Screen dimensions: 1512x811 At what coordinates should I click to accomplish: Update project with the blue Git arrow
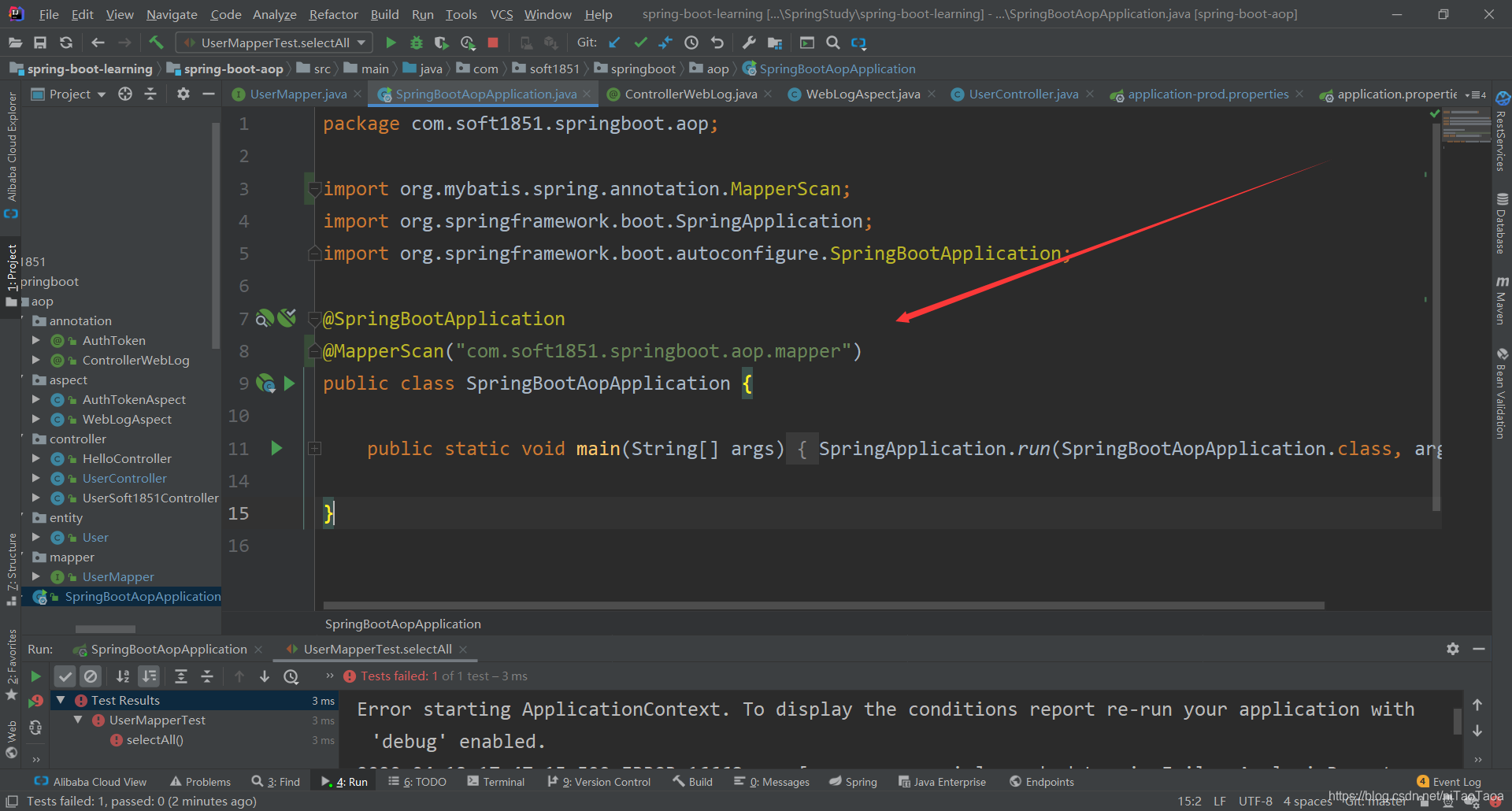click(x=614, y=43)
